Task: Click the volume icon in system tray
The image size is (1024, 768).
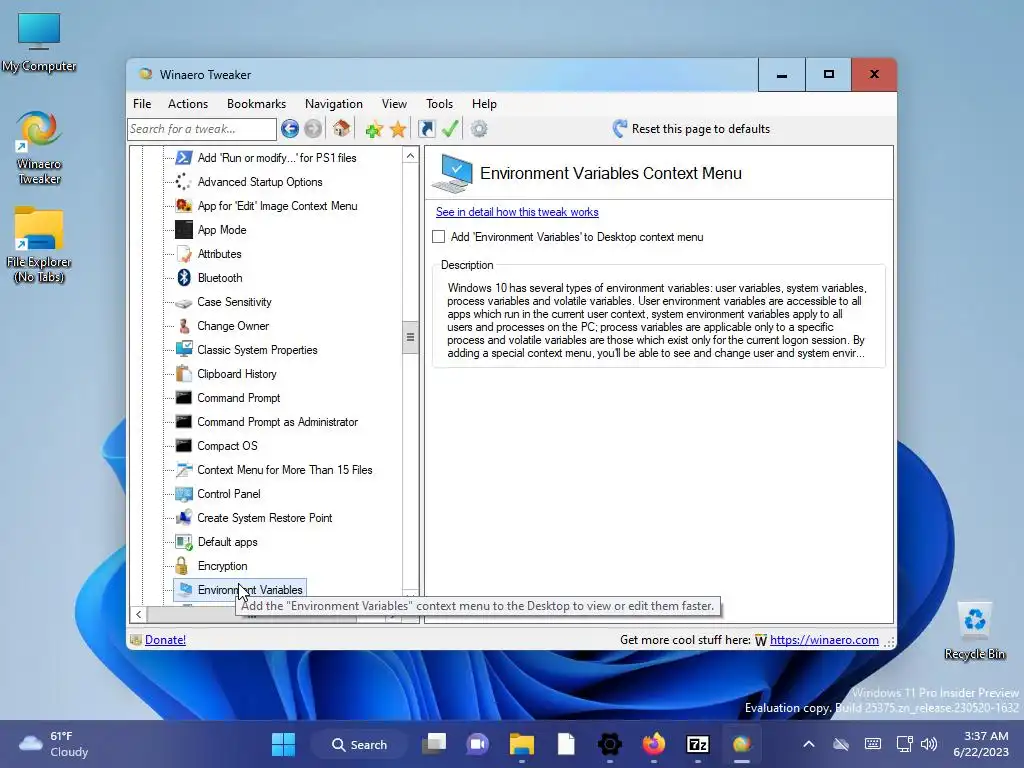Action: click(929, 744)
